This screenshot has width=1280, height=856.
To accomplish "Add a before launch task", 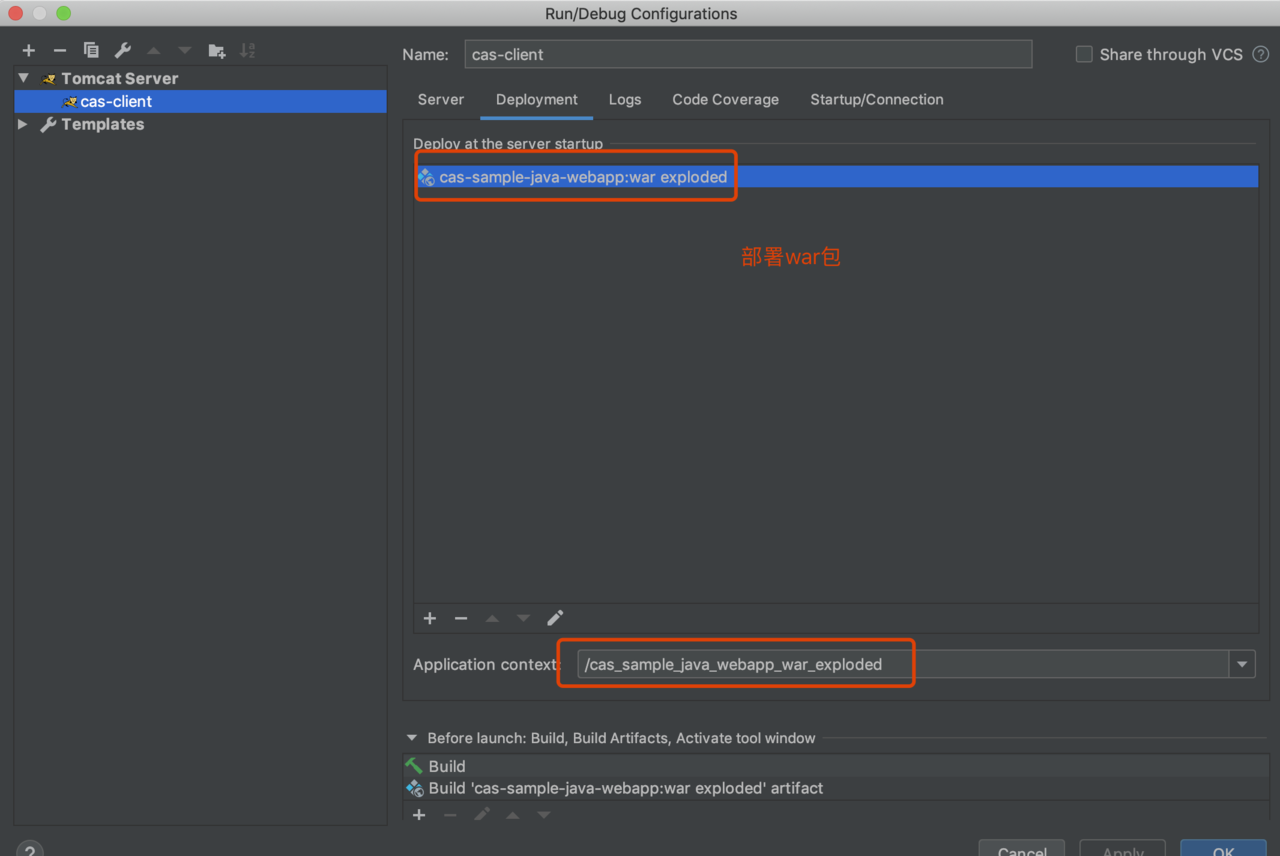I will point(419,815).
